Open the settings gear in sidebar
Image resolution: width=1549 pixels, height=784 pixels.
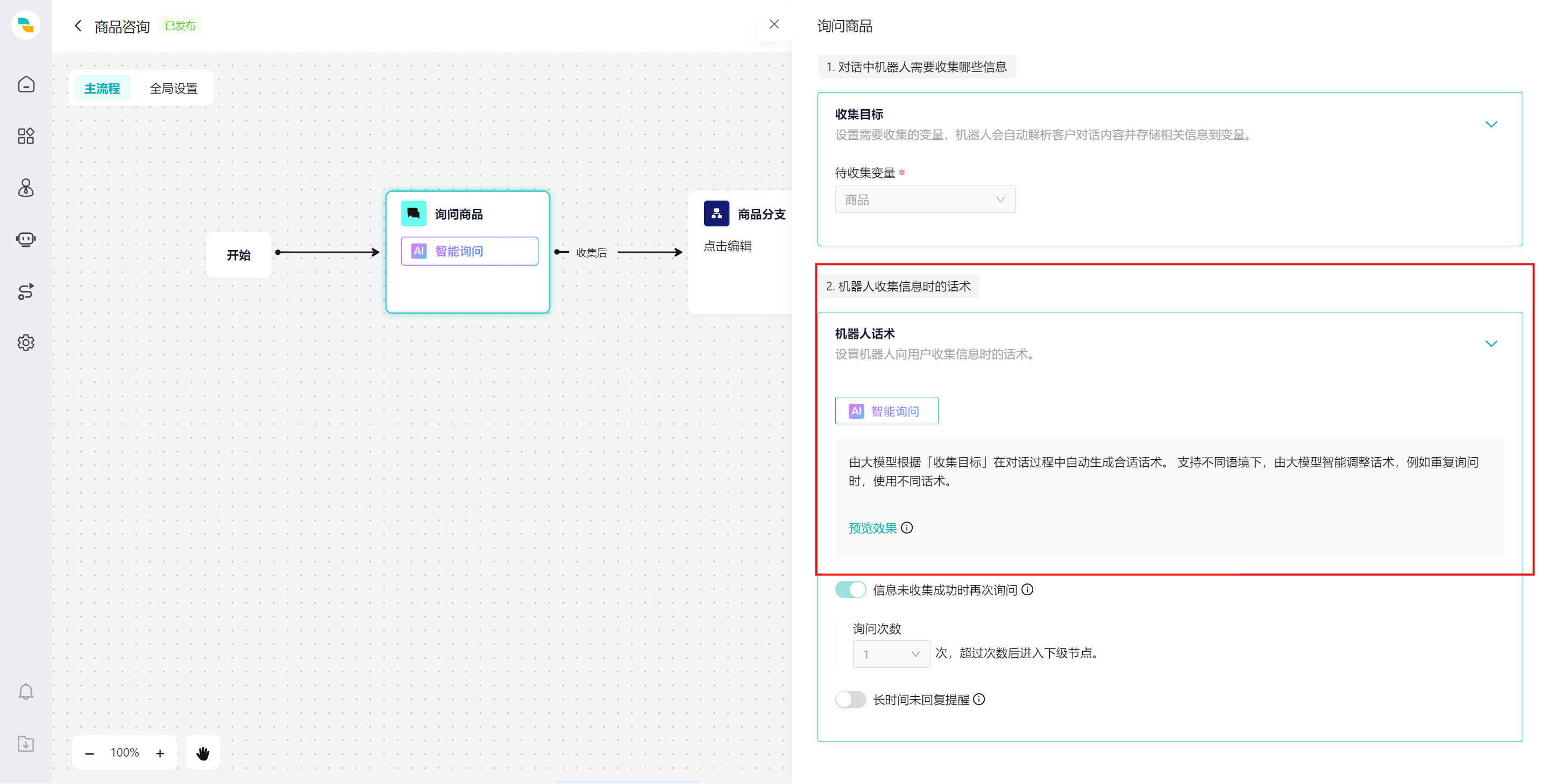tap(26, 343)
